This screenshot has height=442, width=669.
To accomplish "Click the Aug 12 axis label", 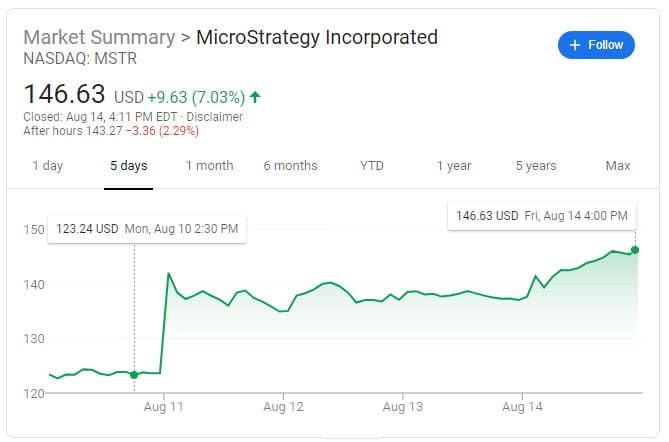I will [283, 408].
